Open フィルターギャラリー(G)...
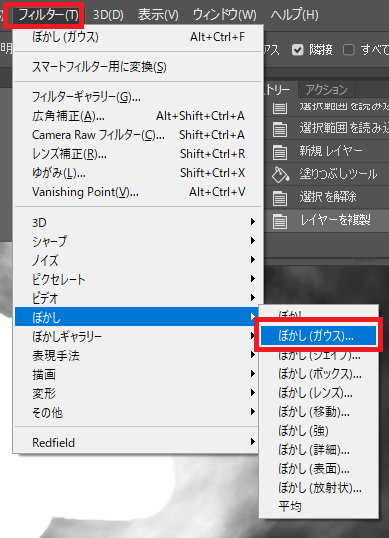This screenshot has width=389, height=538. (138, 97)
